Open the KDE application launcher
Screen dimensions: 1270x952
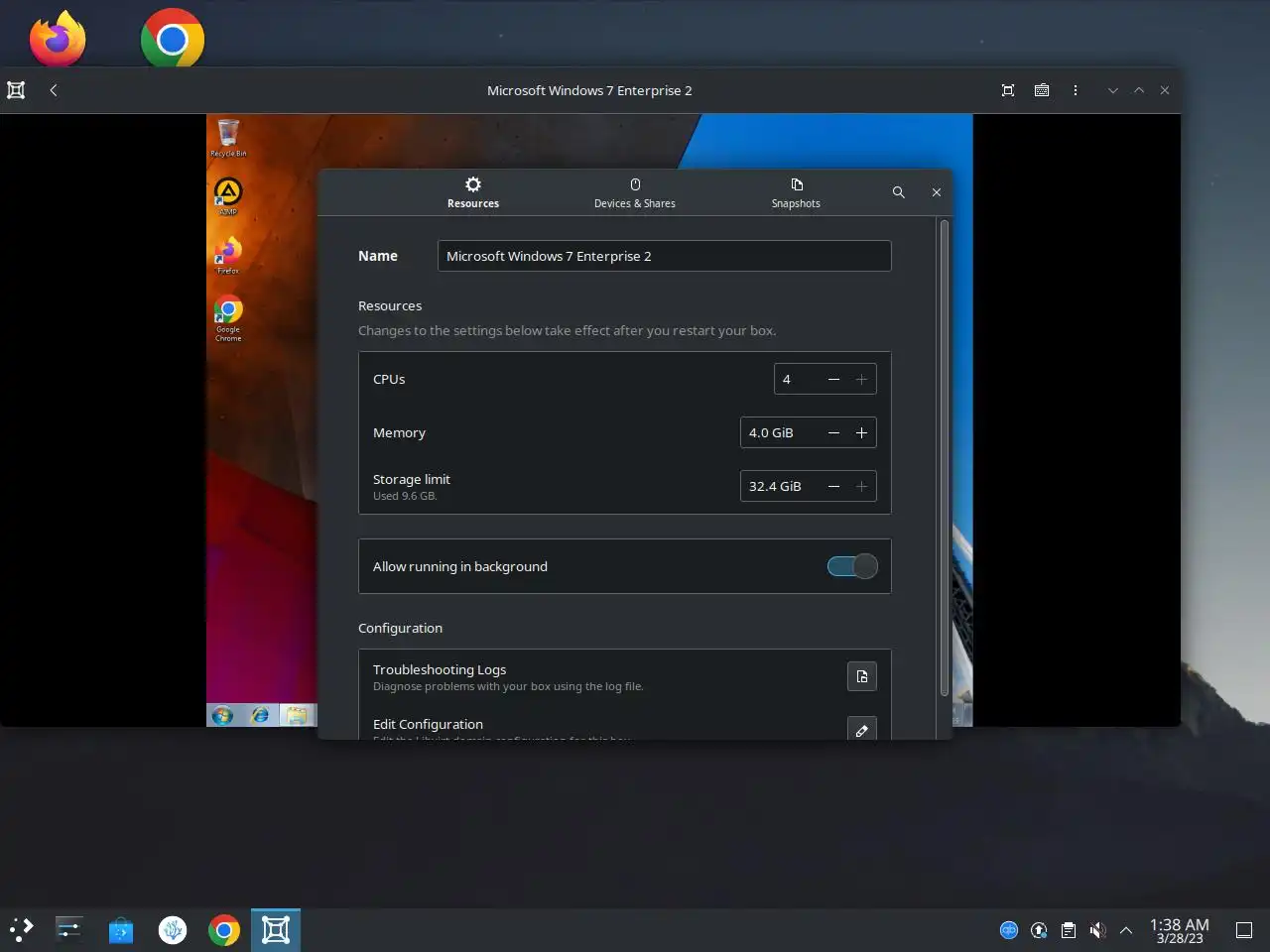(x=22, y=929)
